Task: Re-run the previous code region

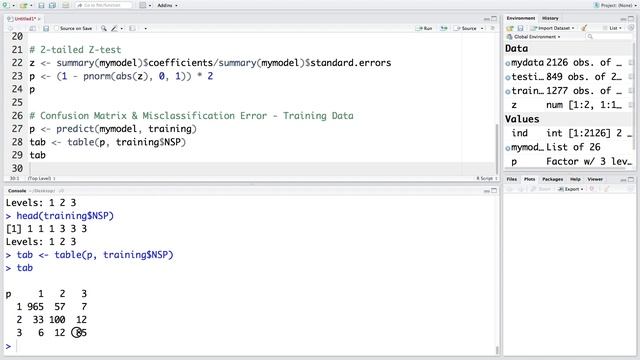Action: (x=444, y=28)
